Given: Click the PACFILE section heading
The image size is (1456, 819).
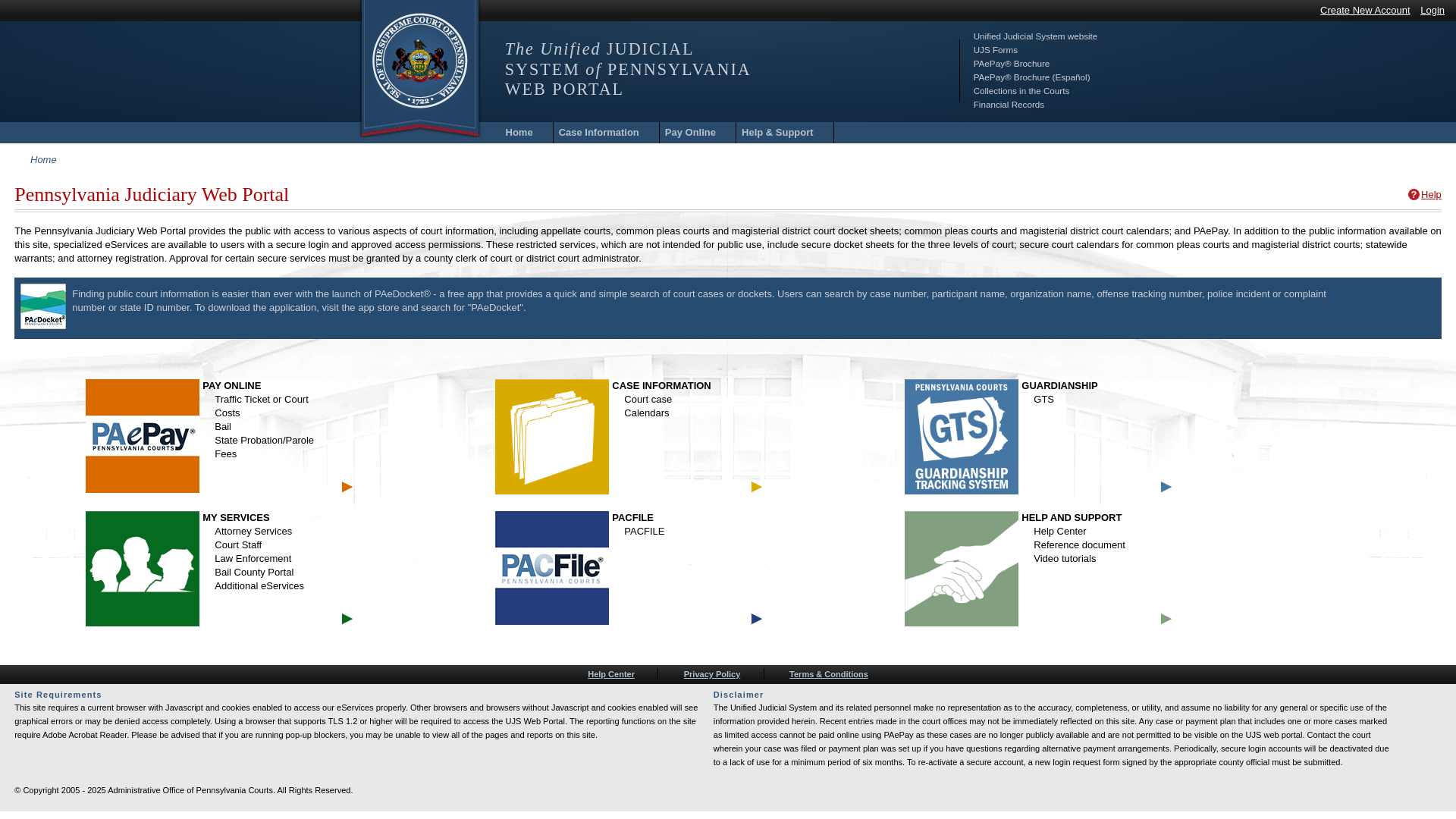Looking at the screenshot, I should pyautogui.click(x=632, y=518).
